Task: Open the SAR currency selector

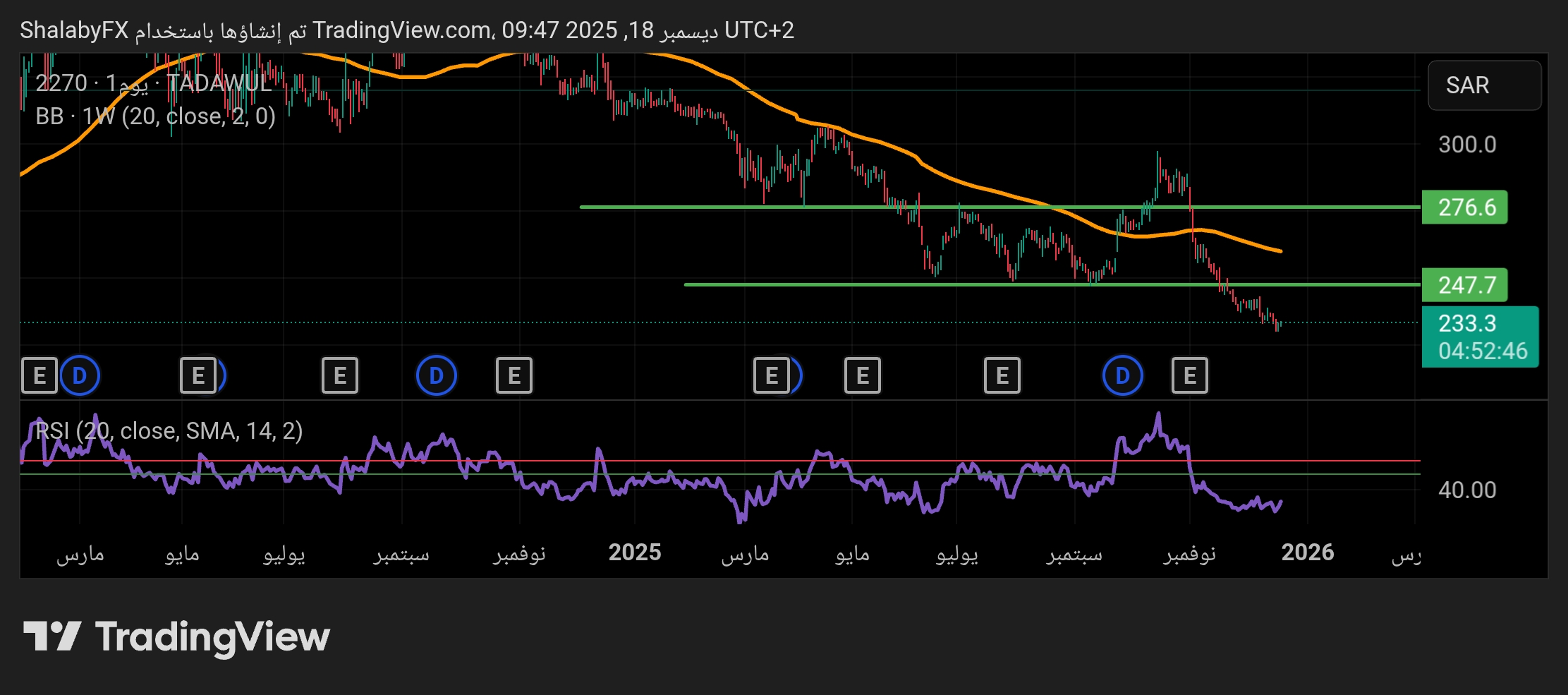Action: (1484, 85)
